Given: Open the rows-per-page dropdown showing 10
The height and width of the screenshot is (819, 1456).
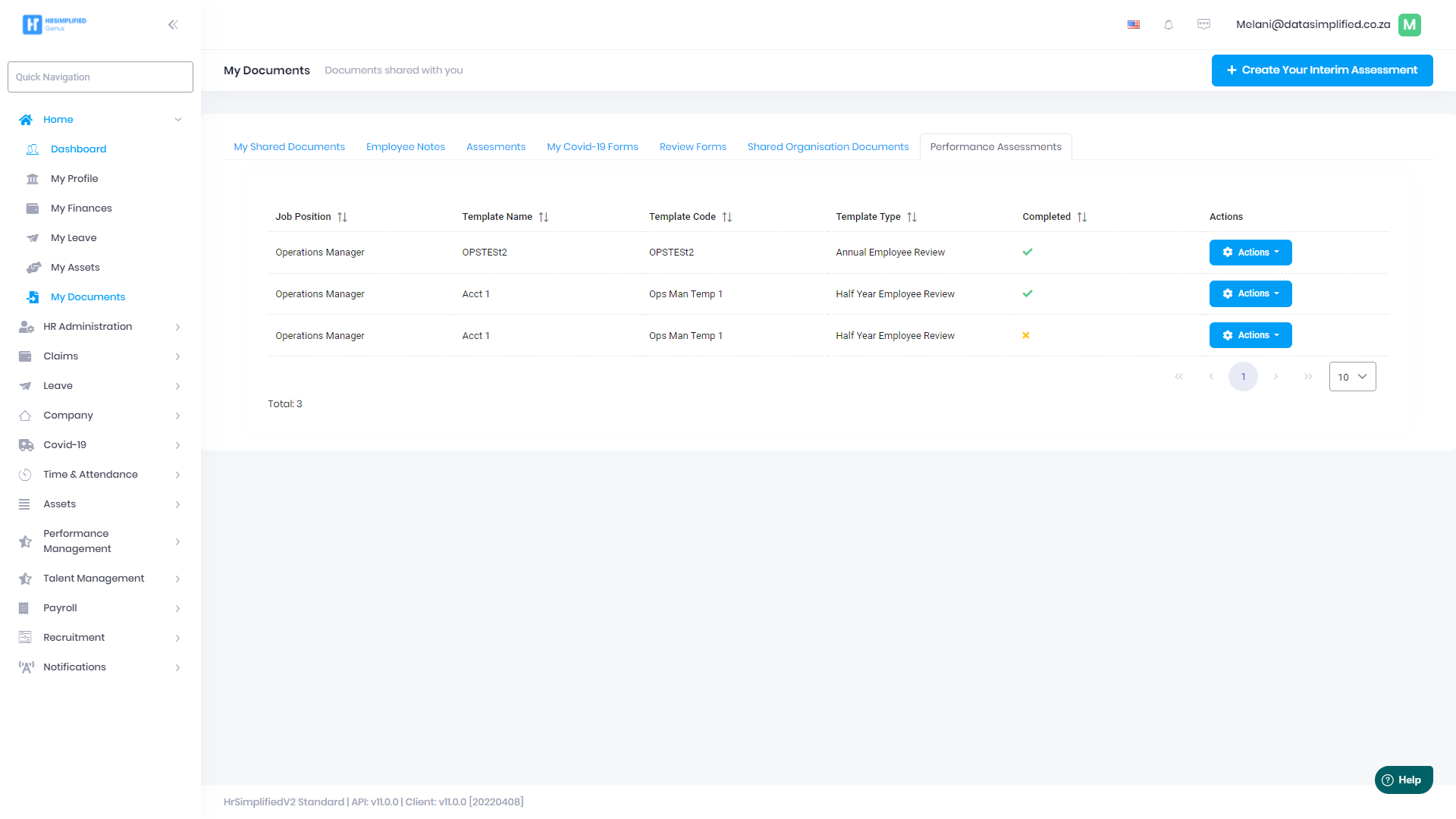Looking at the screenshot, I should coord(1352,377).
